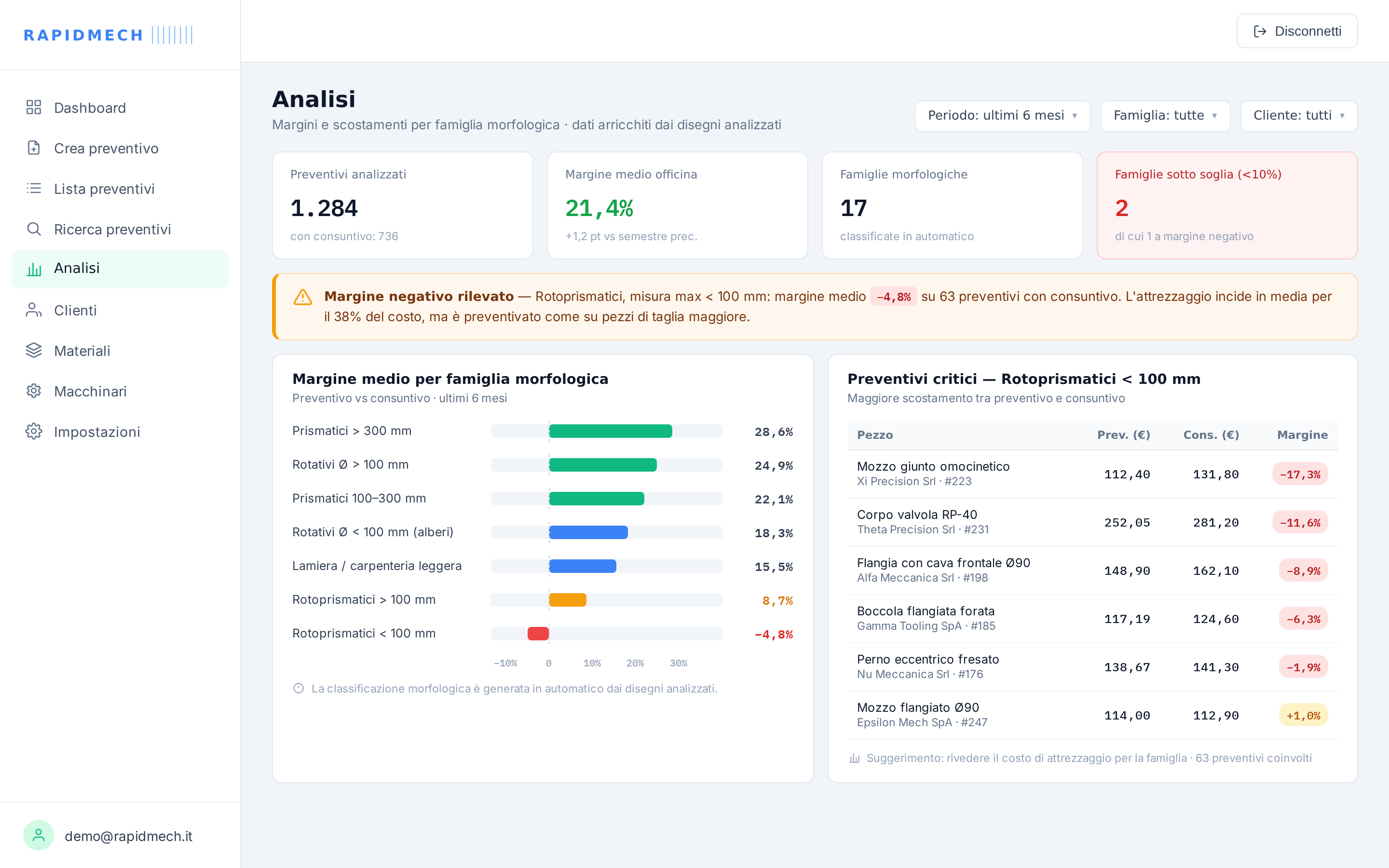Click the Preventivi analizzati card
This screenshot has width=1389, height=868.
tap(402, 205)
